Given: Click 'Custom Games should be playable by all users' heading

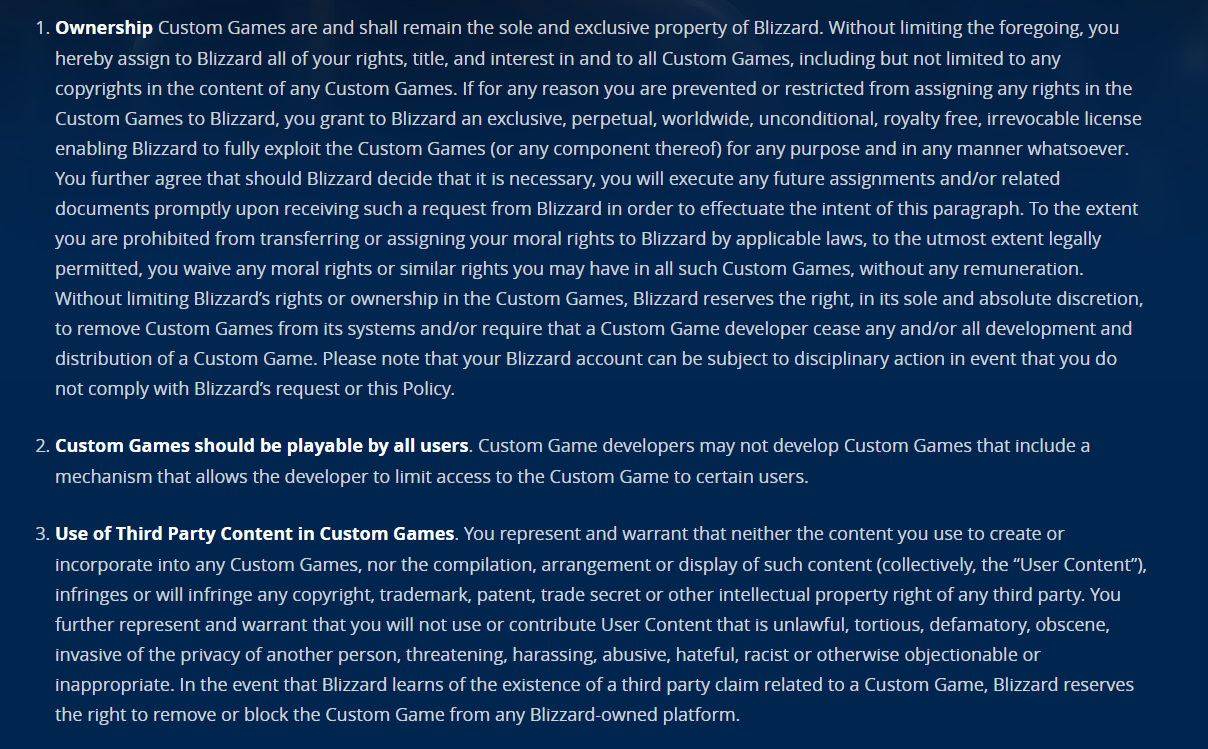Looking at the screenshot, I should [x=262, y=446].
